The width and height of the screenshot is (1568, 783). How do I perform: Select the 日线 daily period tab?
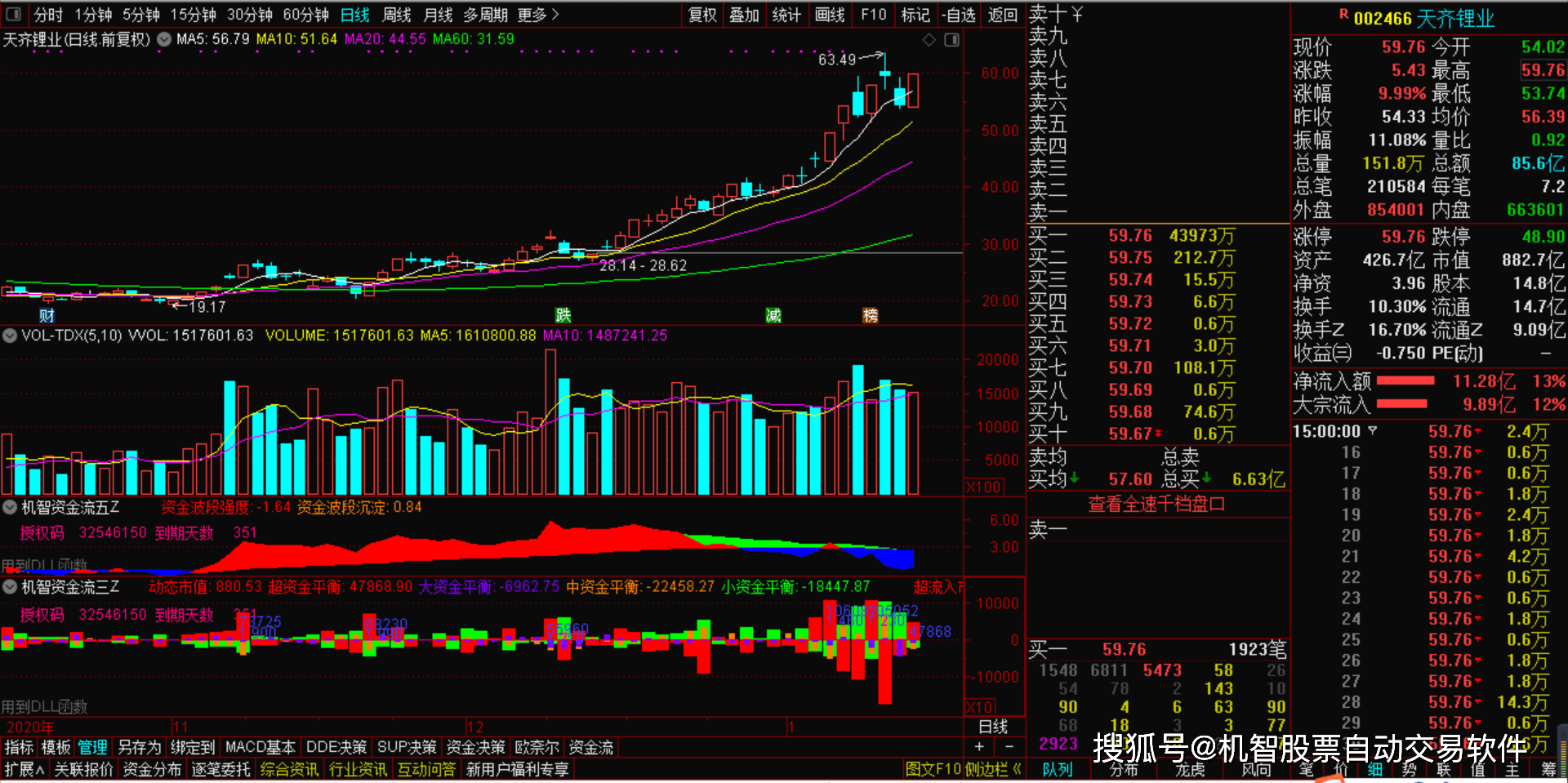354,15
